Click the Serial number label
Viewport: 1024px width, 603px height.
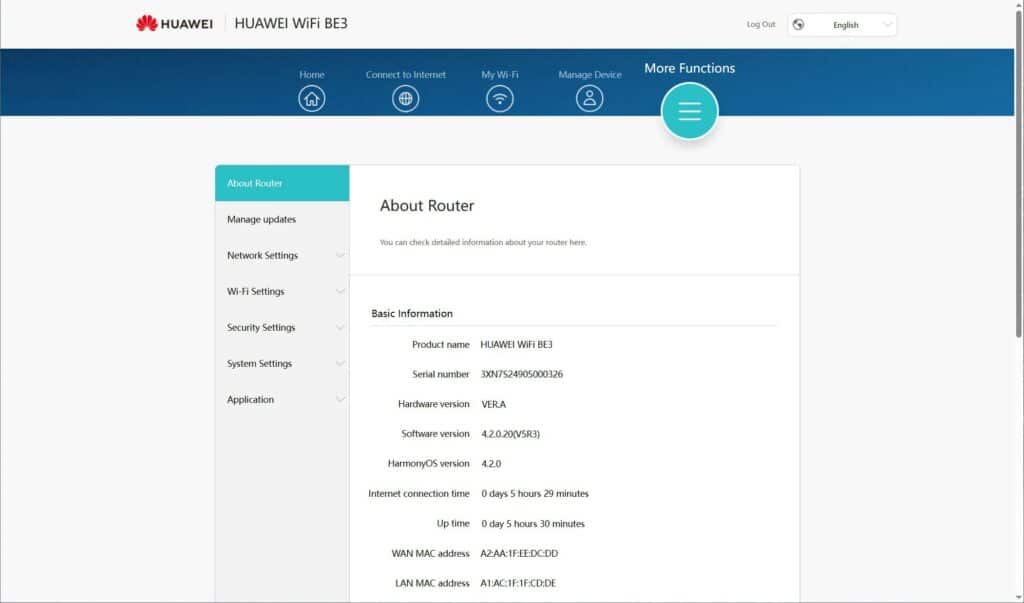[441, 374]
